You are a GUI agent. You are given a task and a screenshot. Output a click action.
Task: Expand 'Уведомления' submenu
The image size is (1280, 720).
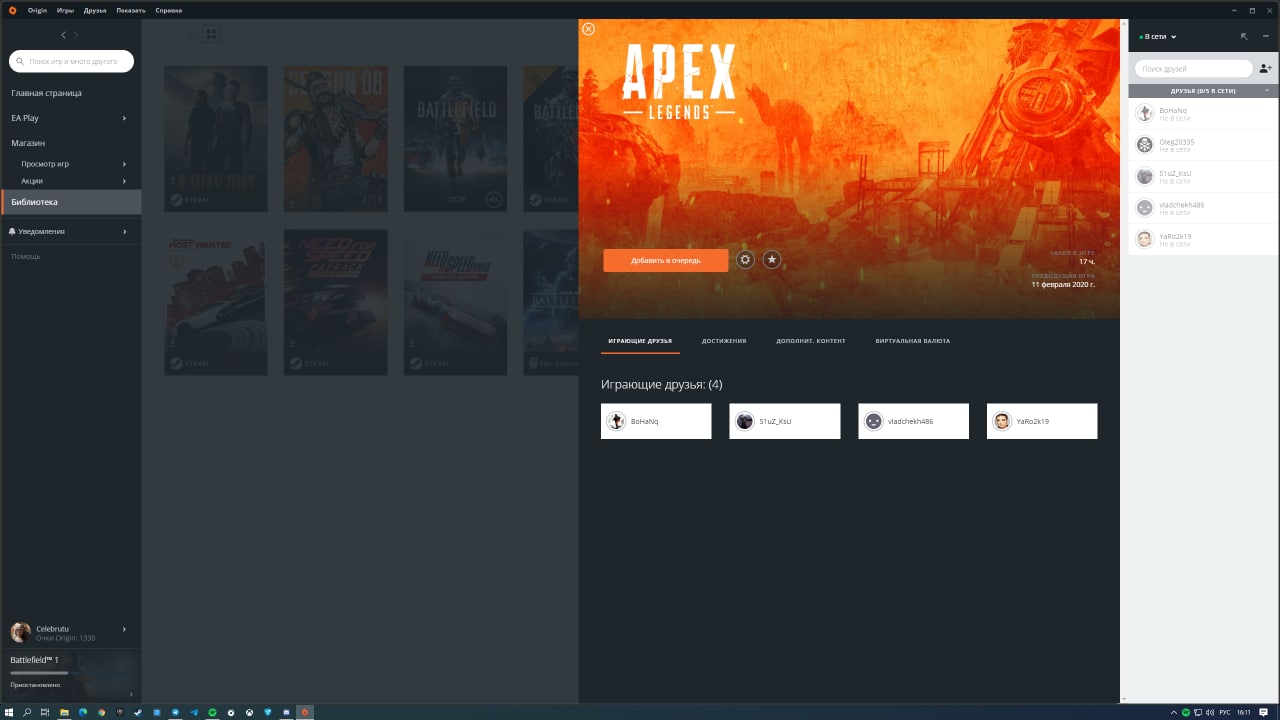124,231
